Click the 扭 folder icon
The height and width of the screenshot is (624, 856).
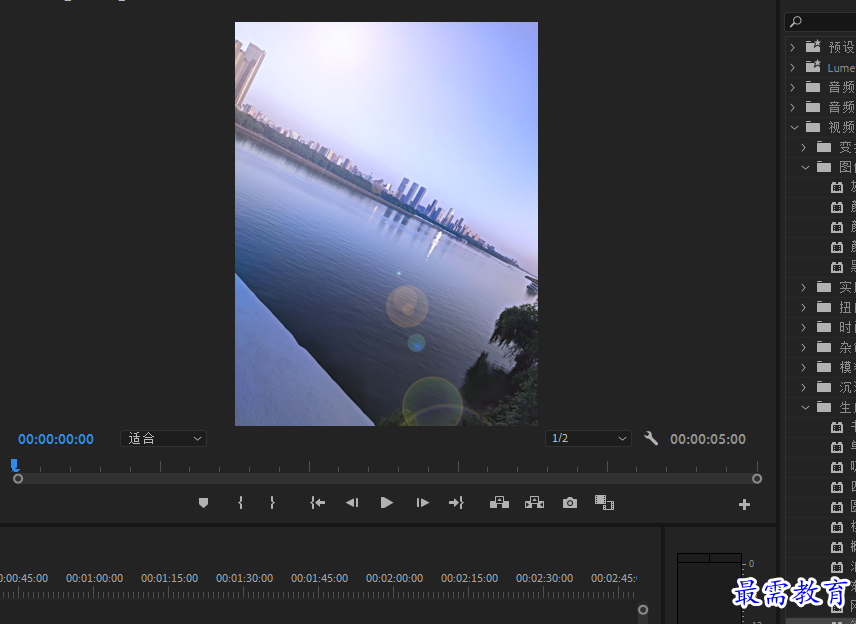point(824,307)
